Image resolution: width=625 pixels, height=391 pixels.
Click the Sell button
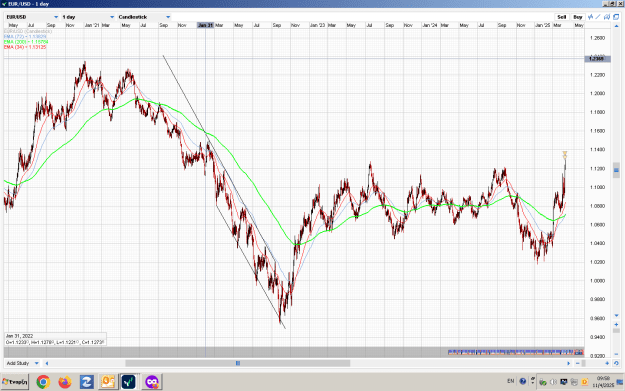click(562, 17)
